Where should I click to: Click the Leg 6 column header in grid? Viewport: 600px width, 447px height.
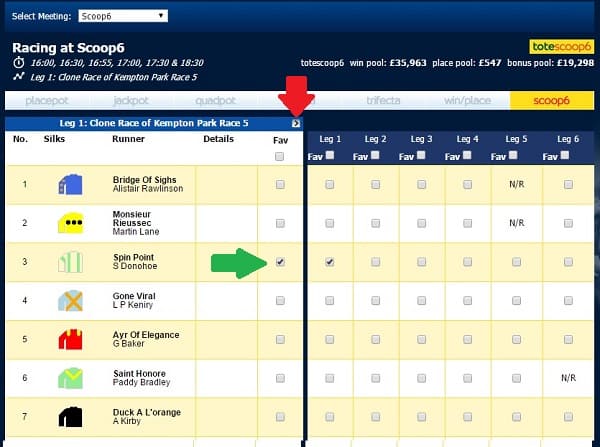[x=568, y=139]
